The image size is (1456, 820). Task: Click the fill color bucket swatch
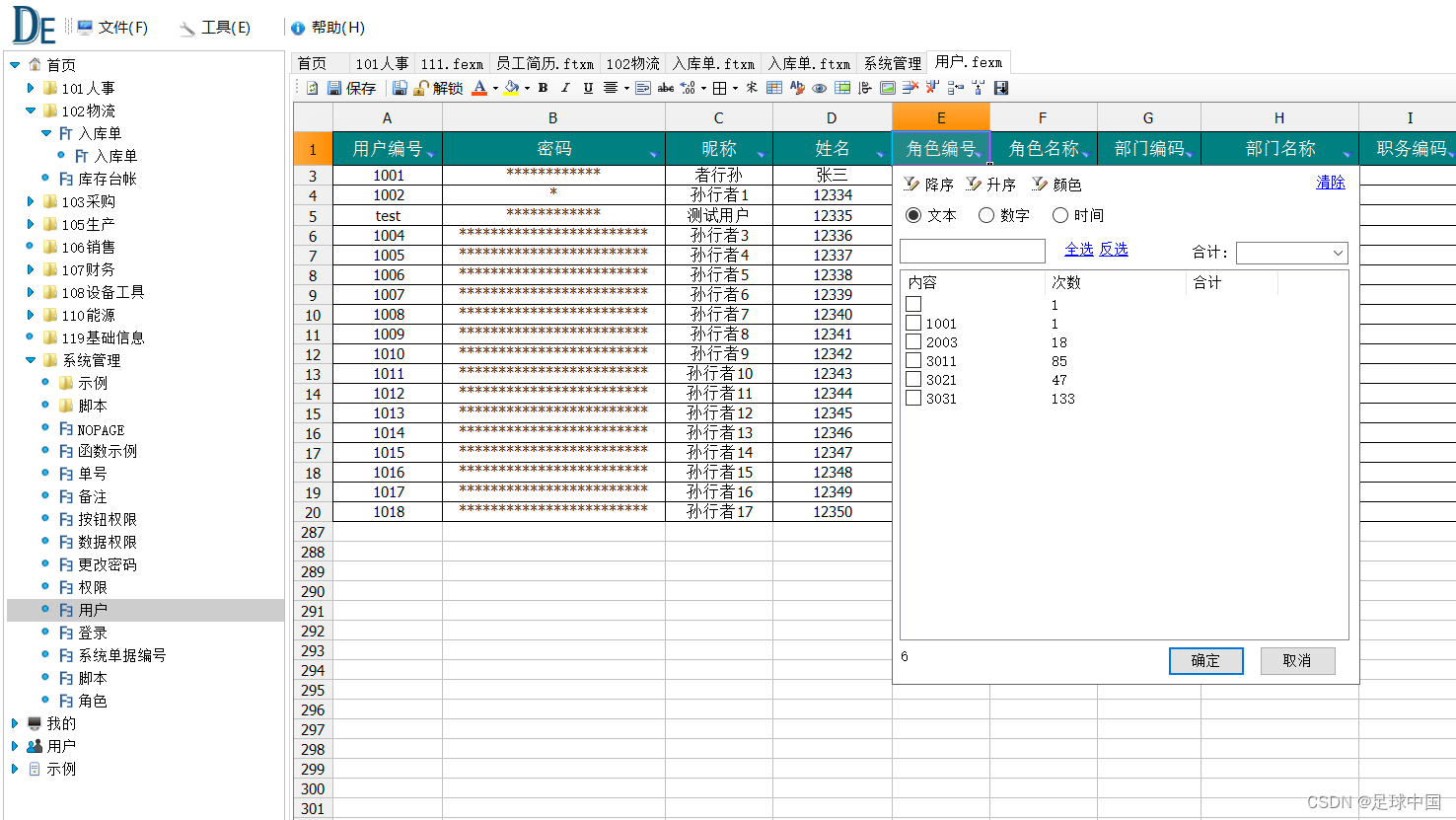click(x=511, y=88)
